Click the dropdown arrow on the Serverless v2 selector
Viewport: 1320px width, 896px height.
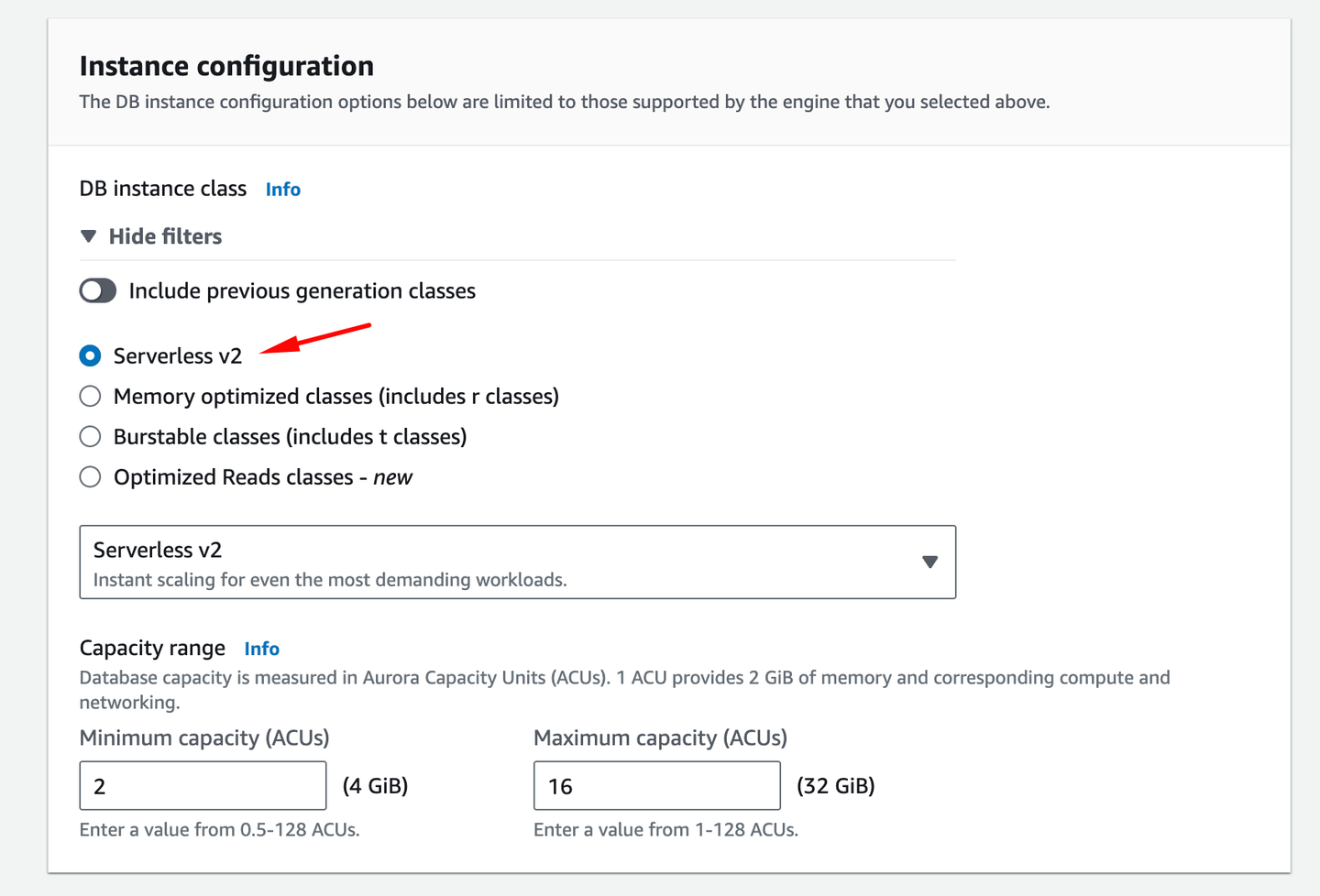[x=929, y=562]
